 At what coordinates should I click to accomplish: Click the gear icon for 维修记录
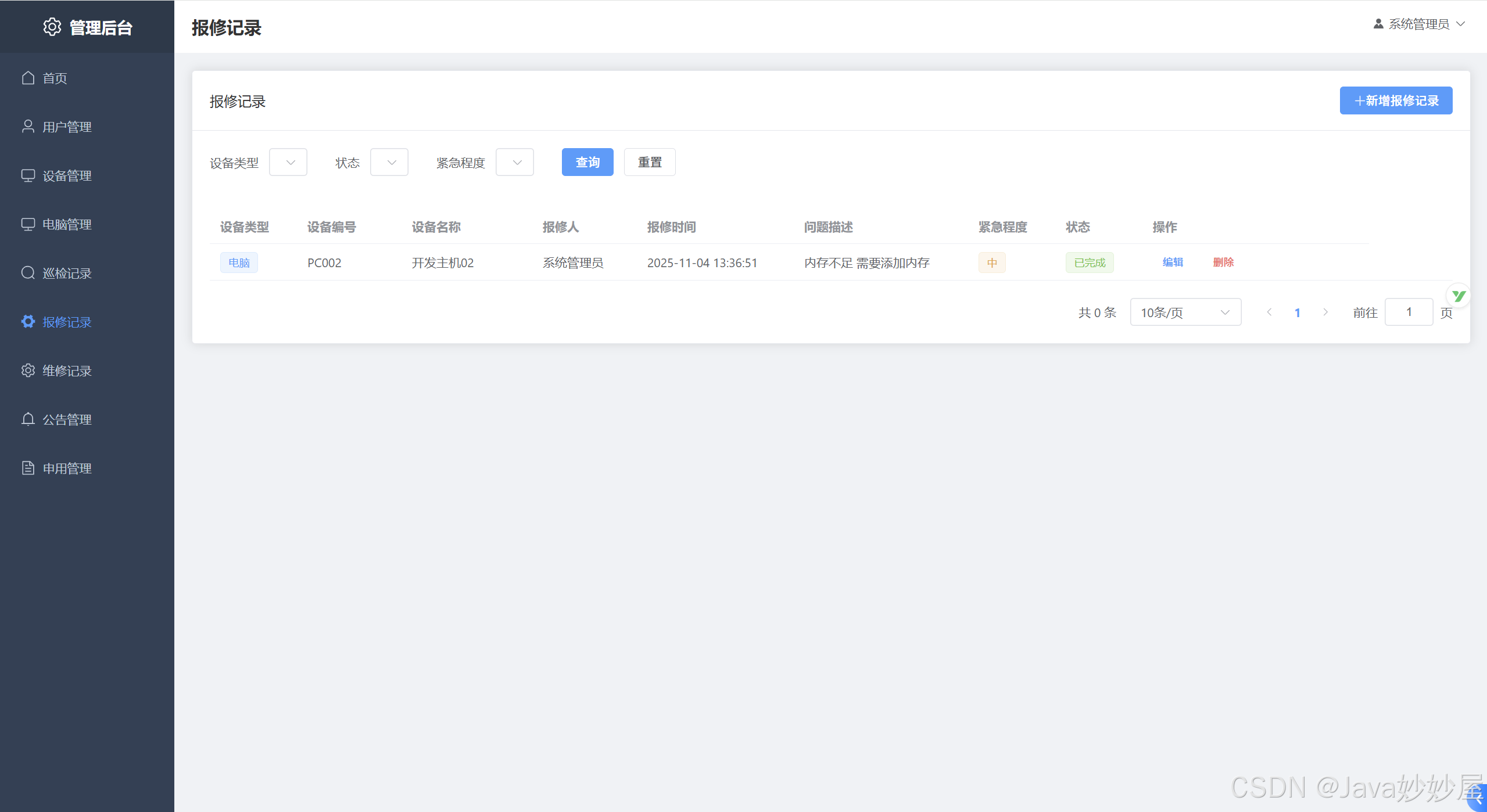coord(28,371)
